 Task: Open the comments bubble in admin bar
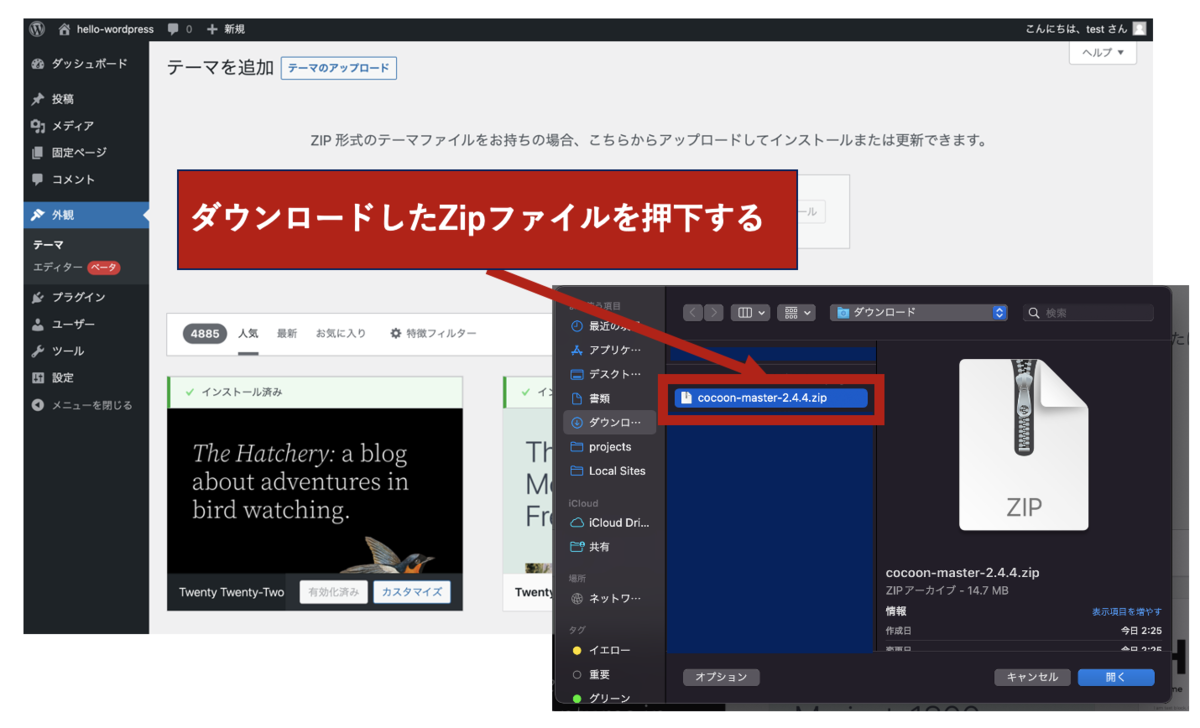[x=174, y=29]
